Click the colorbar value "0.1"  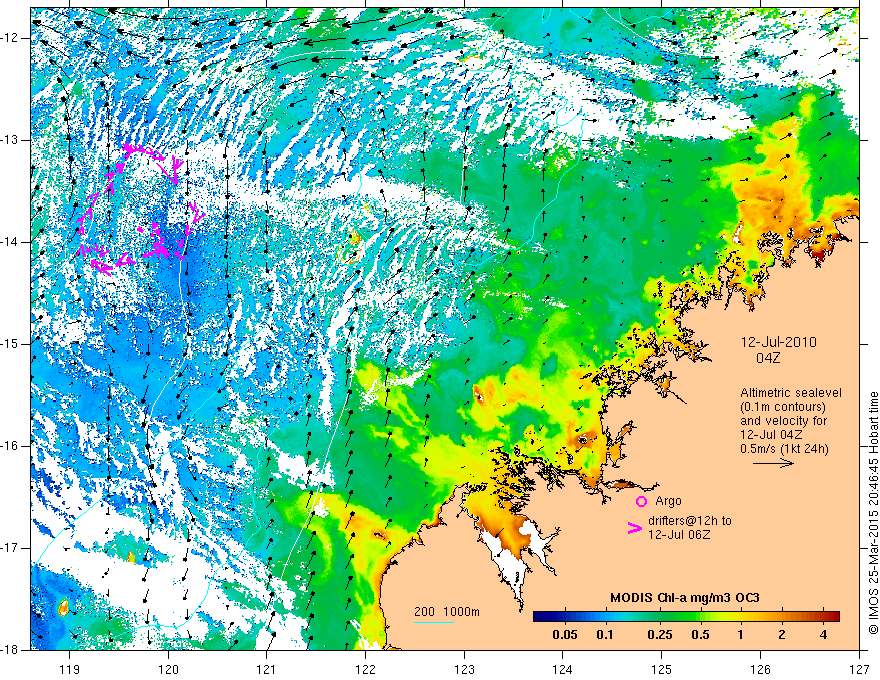pos(604,635)
